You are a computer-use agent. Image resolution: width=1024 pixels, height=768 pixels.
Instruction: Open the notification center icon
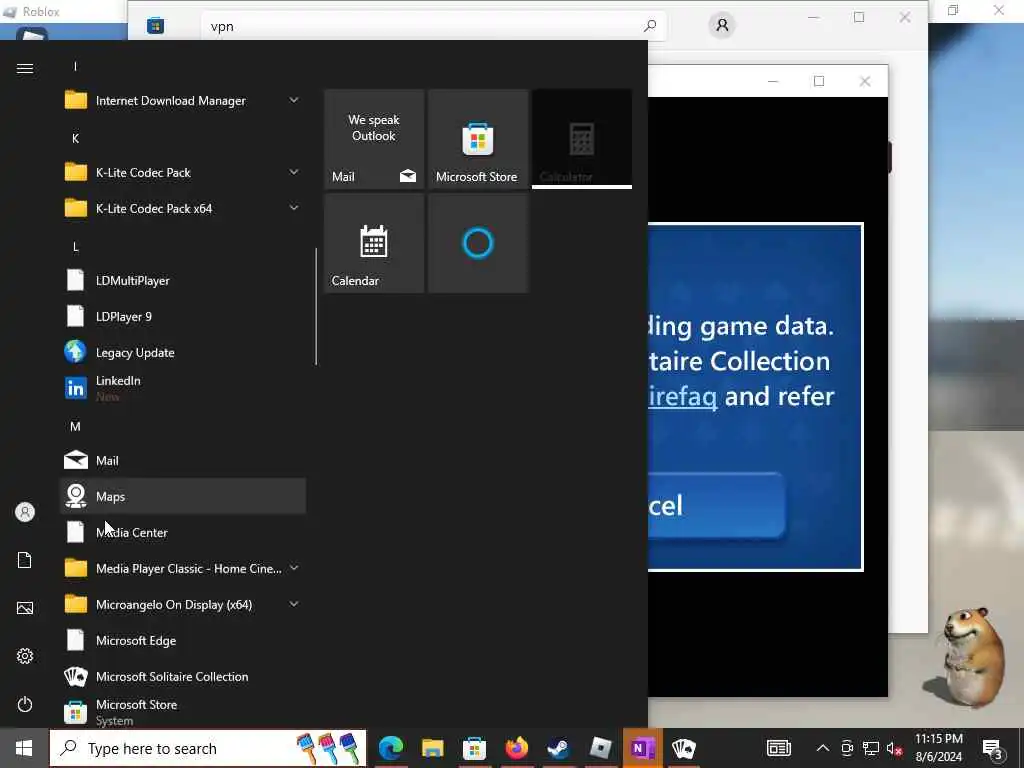993,749
